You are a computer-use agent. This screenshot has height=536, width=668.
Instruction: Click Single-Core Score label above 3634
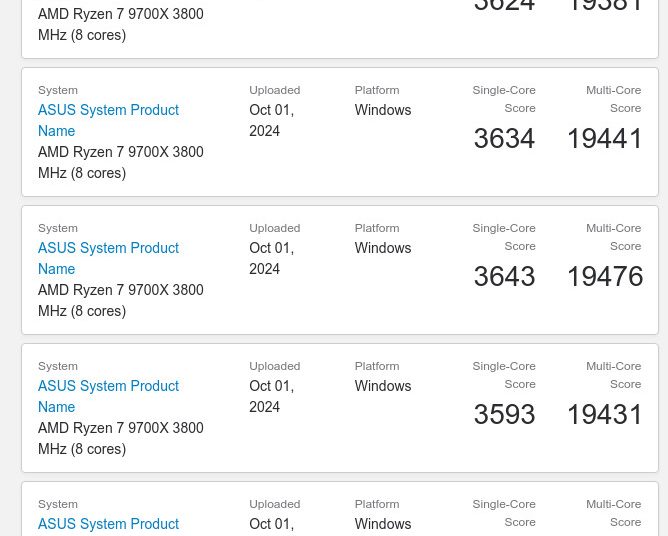coord(504,99)
